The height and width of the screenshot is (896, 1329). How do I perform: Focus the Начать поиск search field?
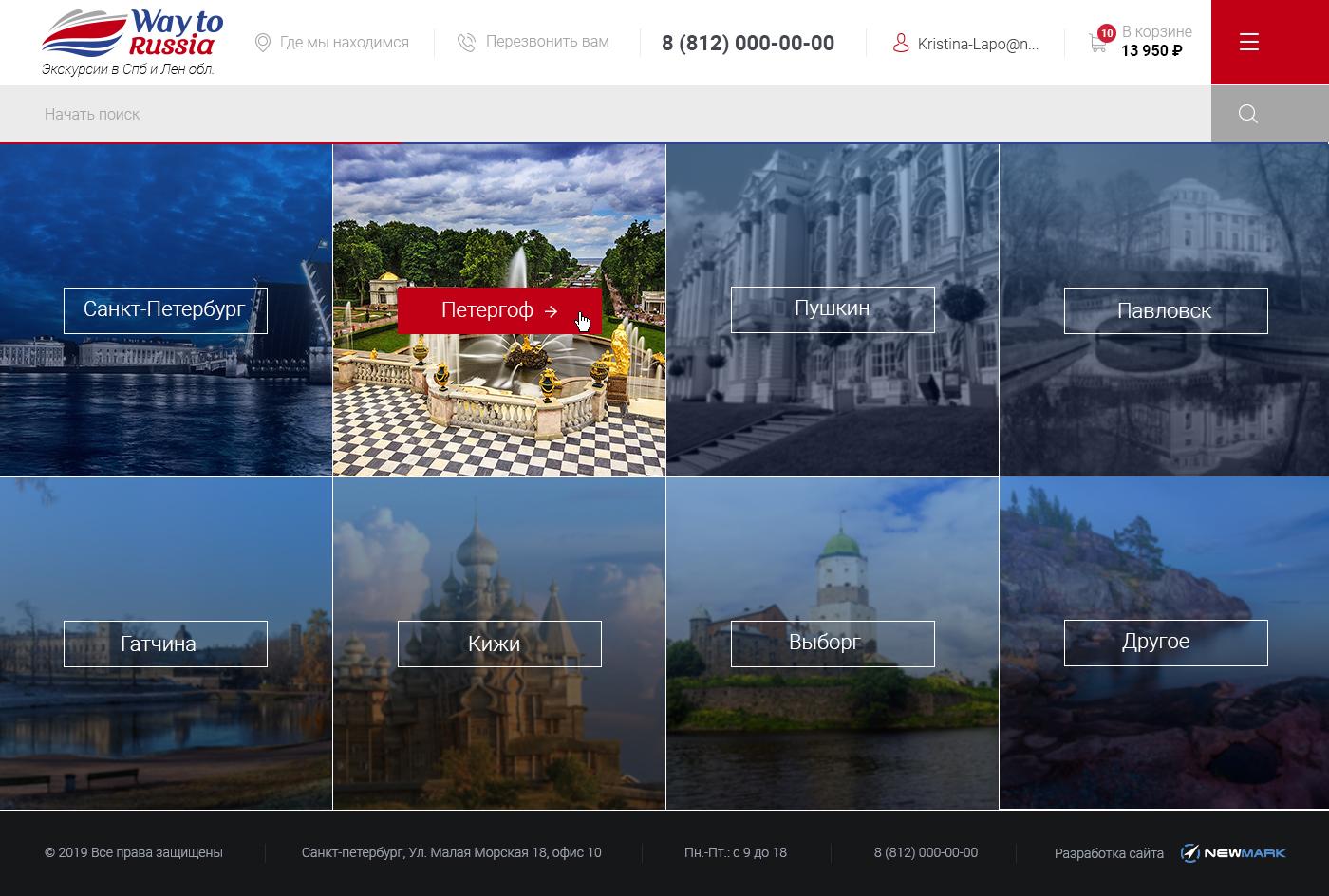point(606,114)
